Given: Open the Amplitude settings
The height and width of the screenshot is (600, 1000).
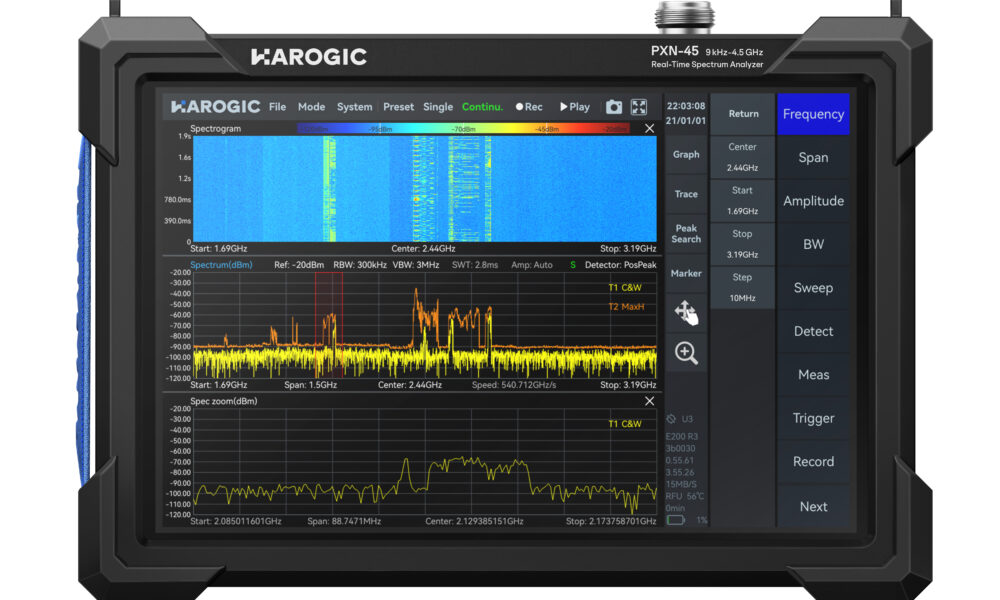Looking at the screenshot, I should pos(813,201).
